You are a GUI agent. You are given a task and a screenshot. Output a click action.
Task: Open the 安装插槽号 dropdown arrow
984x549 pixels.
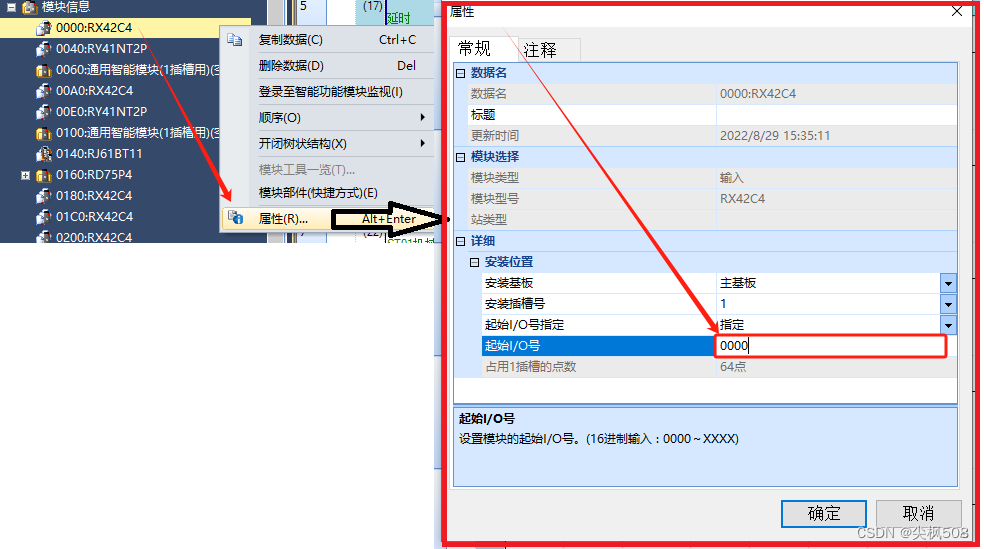pos(948,304)
